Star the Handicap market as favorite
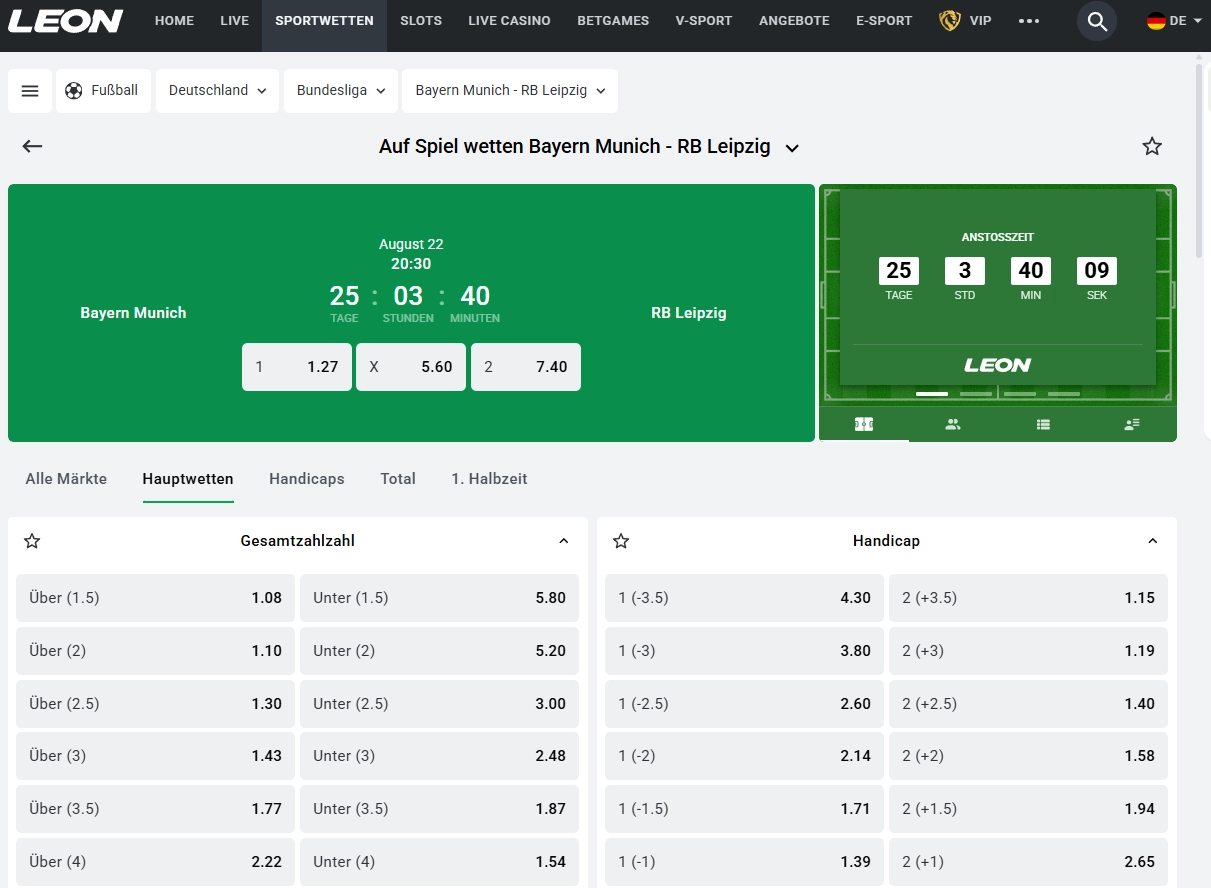 [621, 541]
